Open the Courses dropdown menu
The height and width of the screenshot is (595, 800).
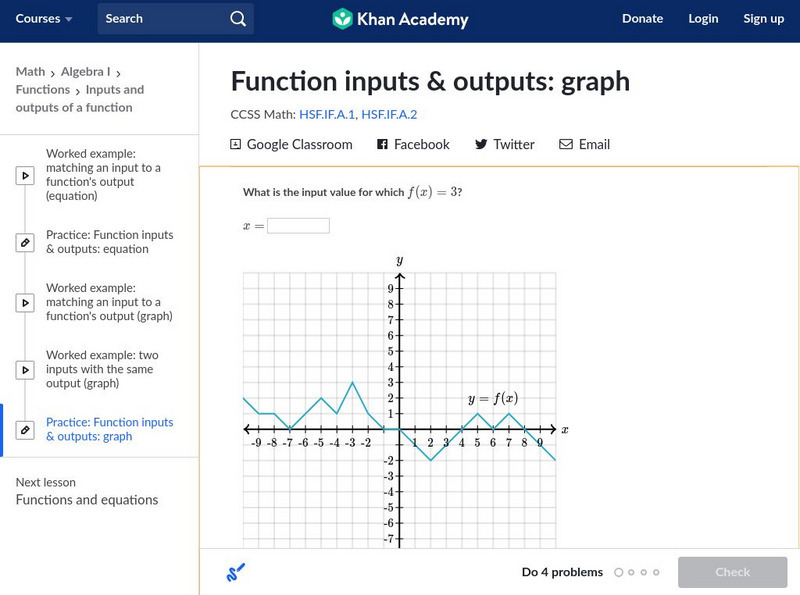click(x=44, y=19)
